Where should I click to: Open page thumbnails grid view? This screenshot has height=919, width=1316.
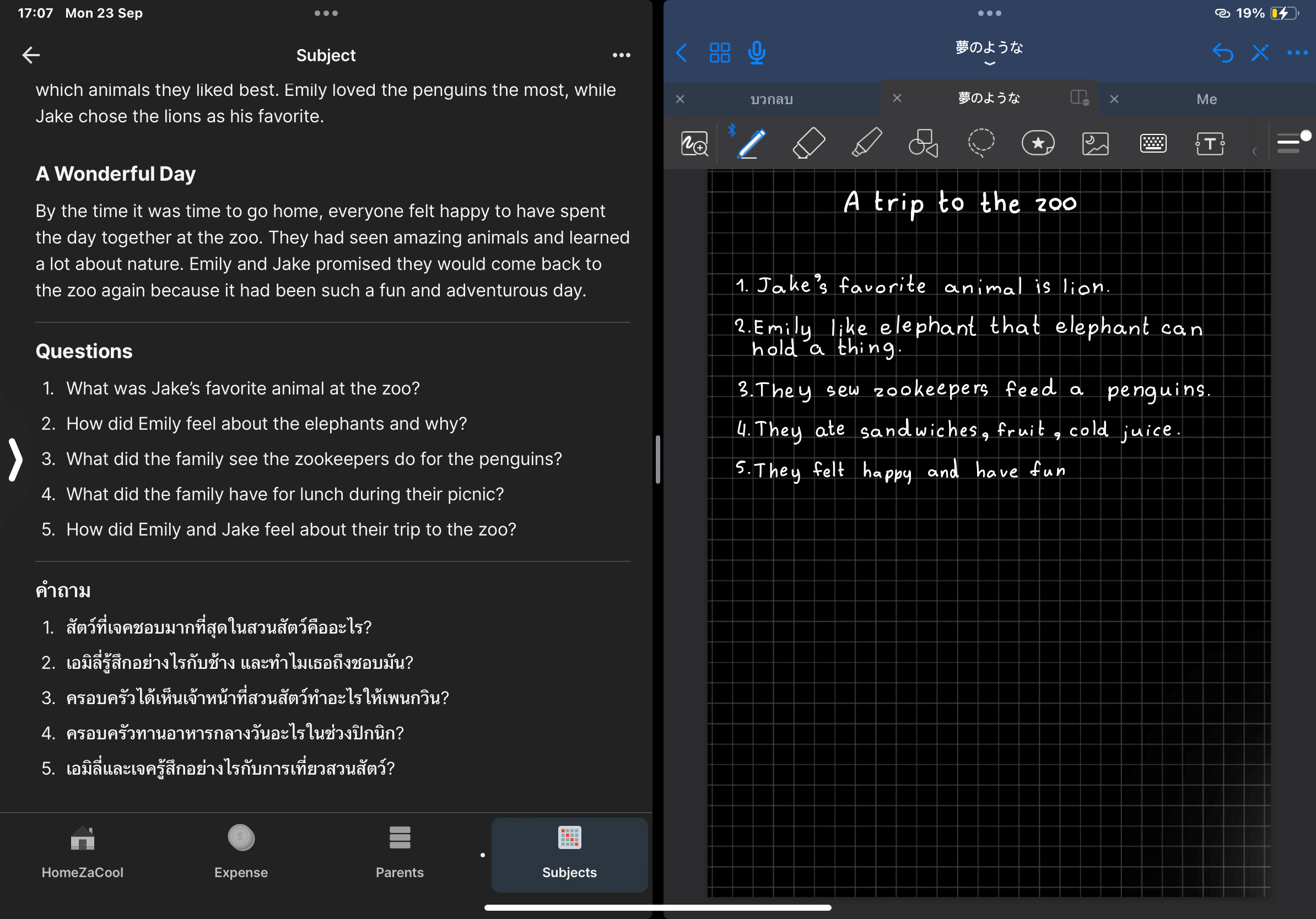719,53
